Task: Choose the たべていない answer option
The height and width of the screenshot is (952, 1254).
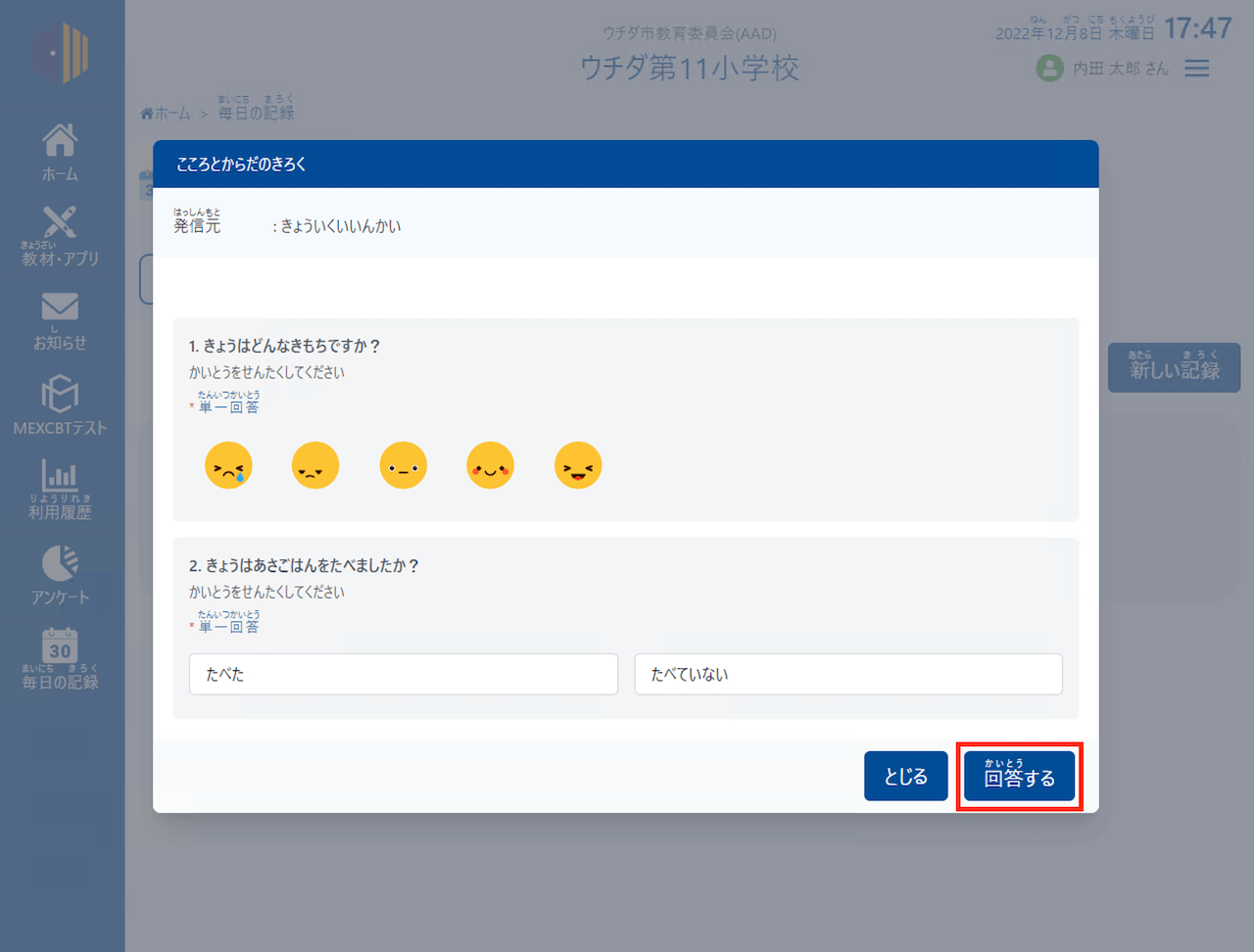Action: (848, 674)
